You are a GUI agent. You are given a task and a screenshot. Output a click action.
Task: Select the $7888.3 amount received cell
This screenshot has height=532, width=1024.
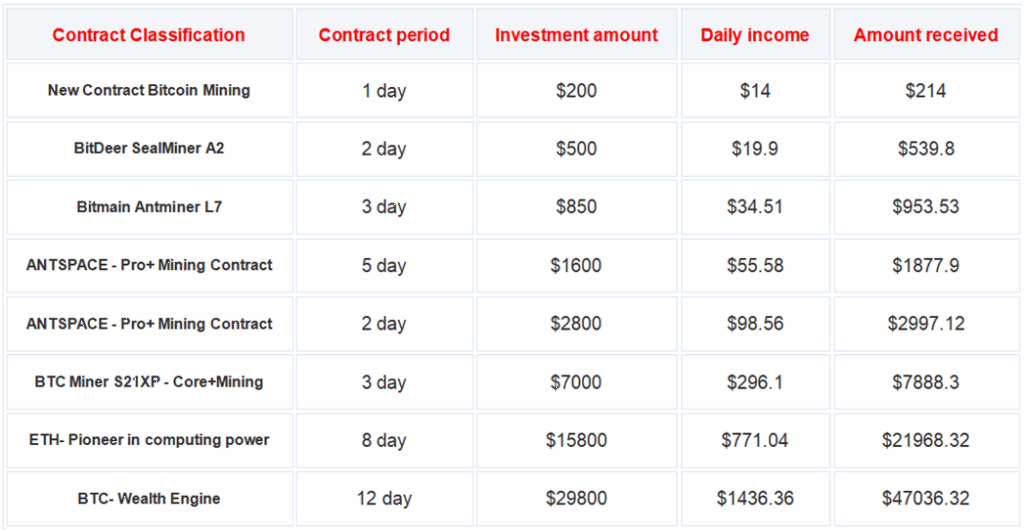925,382
